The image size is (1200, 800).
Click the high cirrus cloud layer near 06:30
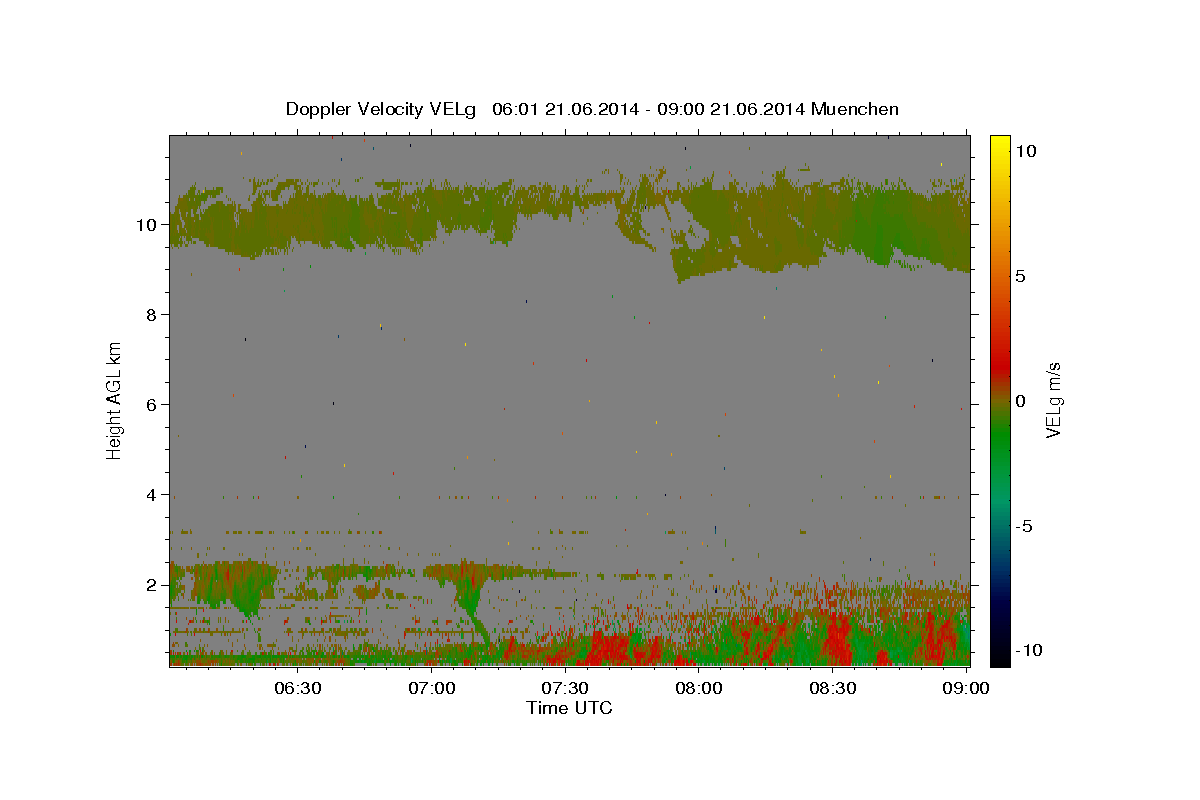click(x=297, y=220)
